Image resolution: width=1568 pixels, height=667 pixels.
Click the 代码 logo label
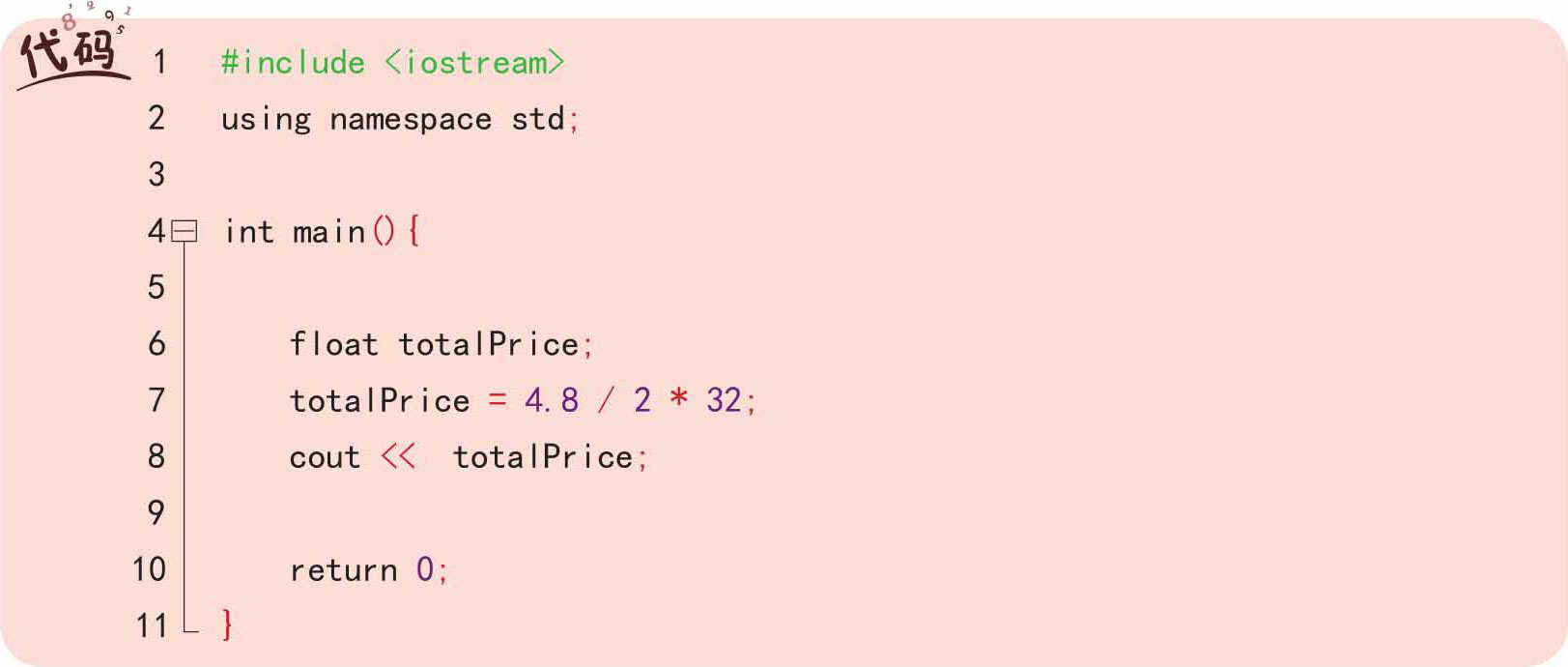[x=70, y=50]
